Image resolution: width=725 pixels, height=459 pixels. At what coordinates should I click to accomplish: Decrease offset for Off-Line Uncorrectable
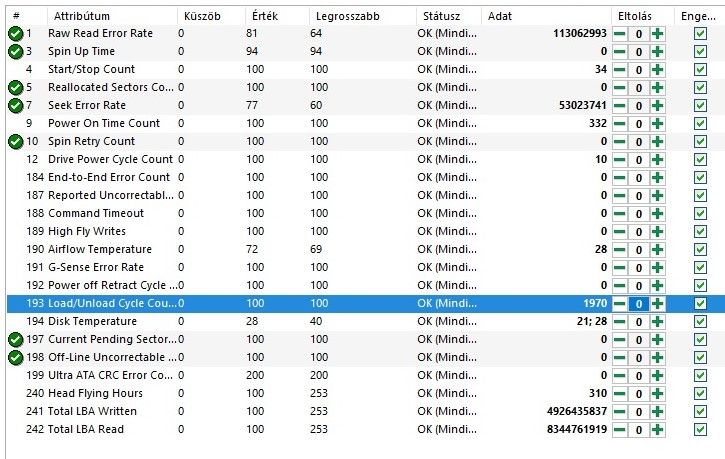coord(620,358)
